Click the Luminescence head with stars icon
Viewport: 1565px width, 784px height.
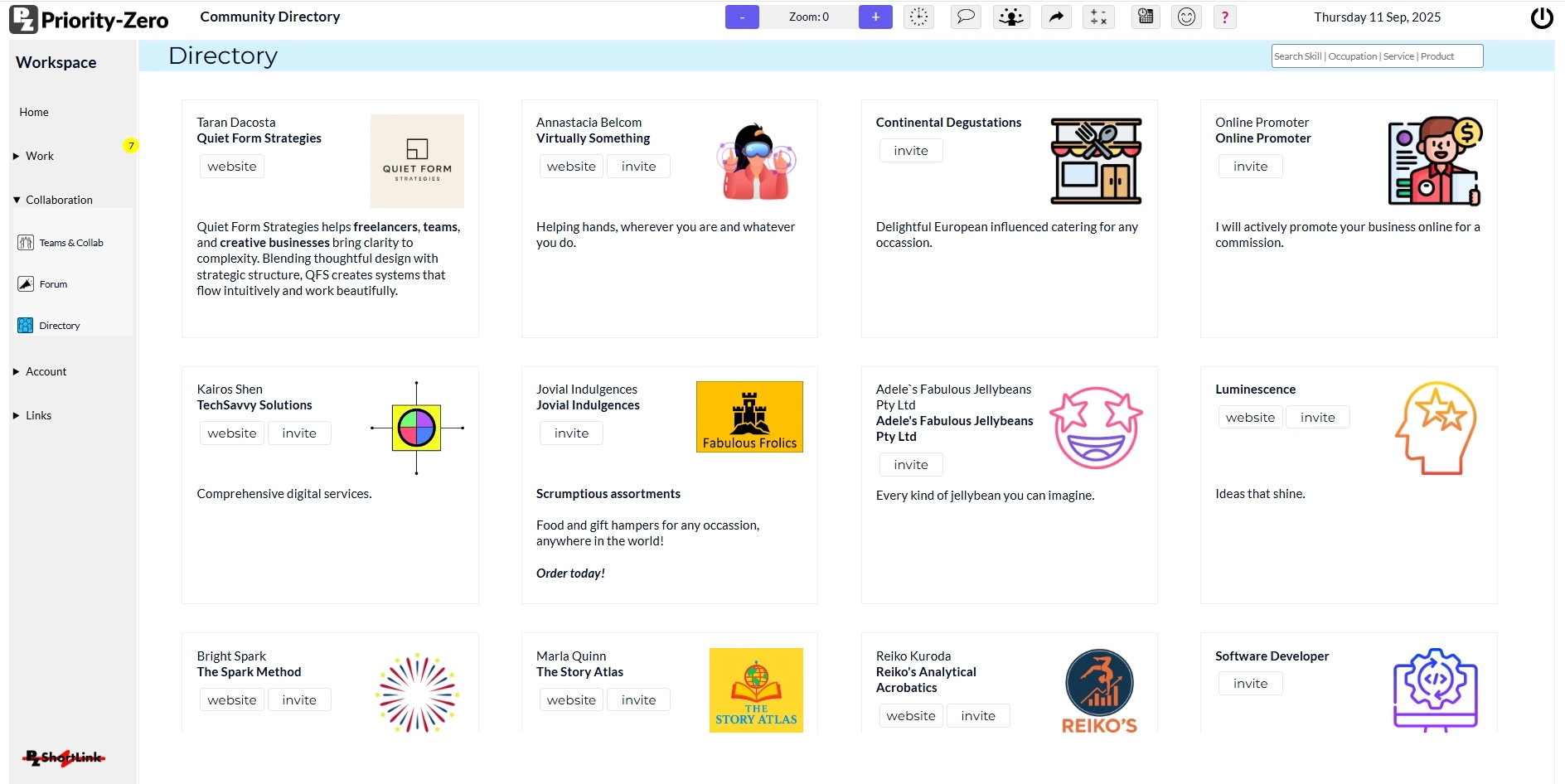pyautogui.click(x=1436, y=428)
